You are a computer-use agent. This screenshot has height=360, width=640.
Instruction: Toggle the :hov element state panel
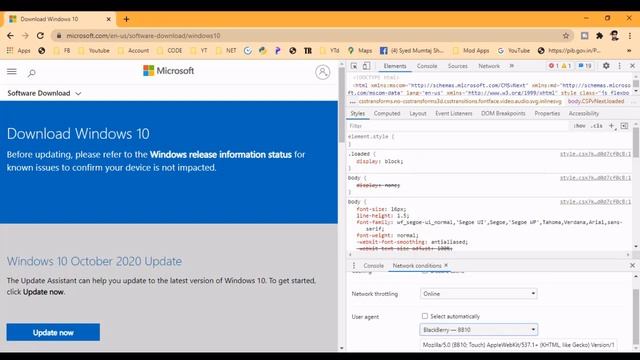tap(579, 126)
